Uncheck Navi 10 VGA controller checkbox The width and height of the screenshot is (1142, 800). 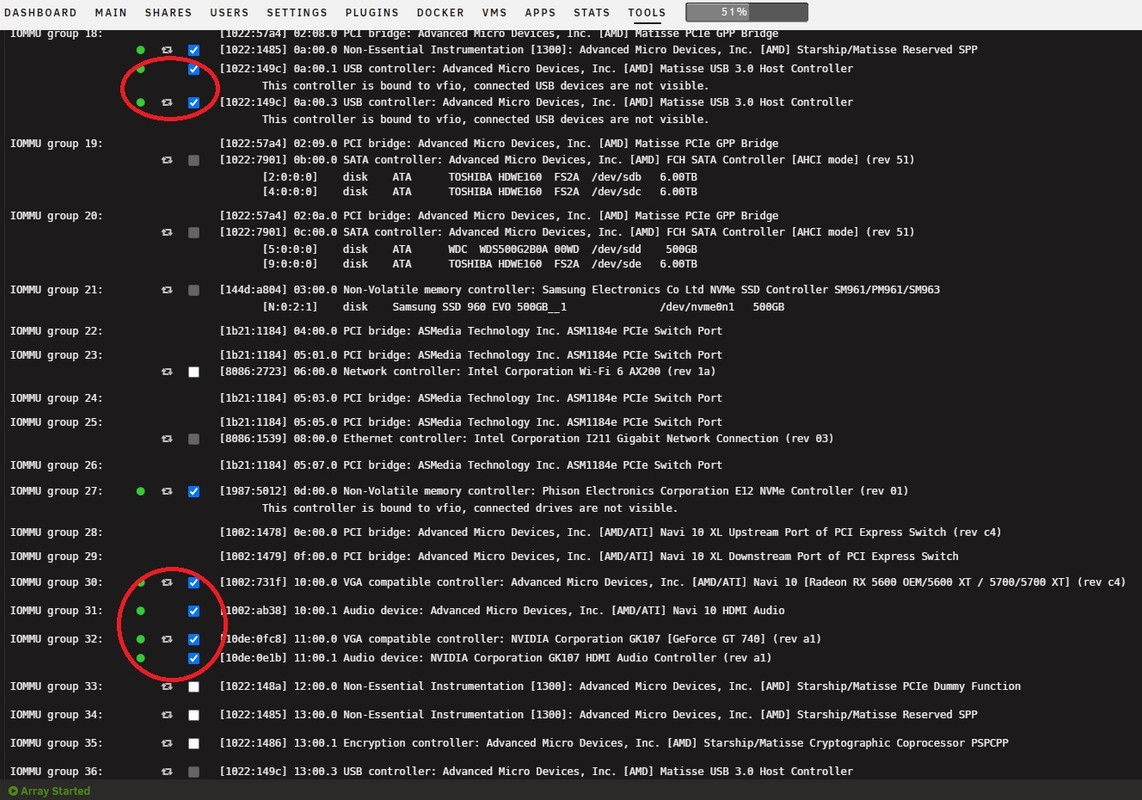click(194, 583)
